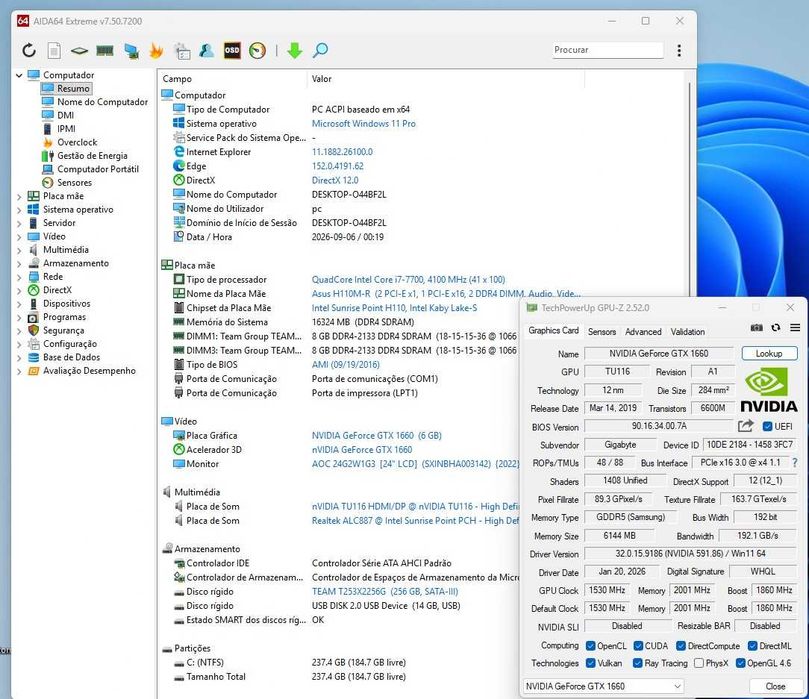The height and width of the screenshot is (699, 809).
Task: Take GPU-Z screenshot with camera icon
Action: [756, 328]
